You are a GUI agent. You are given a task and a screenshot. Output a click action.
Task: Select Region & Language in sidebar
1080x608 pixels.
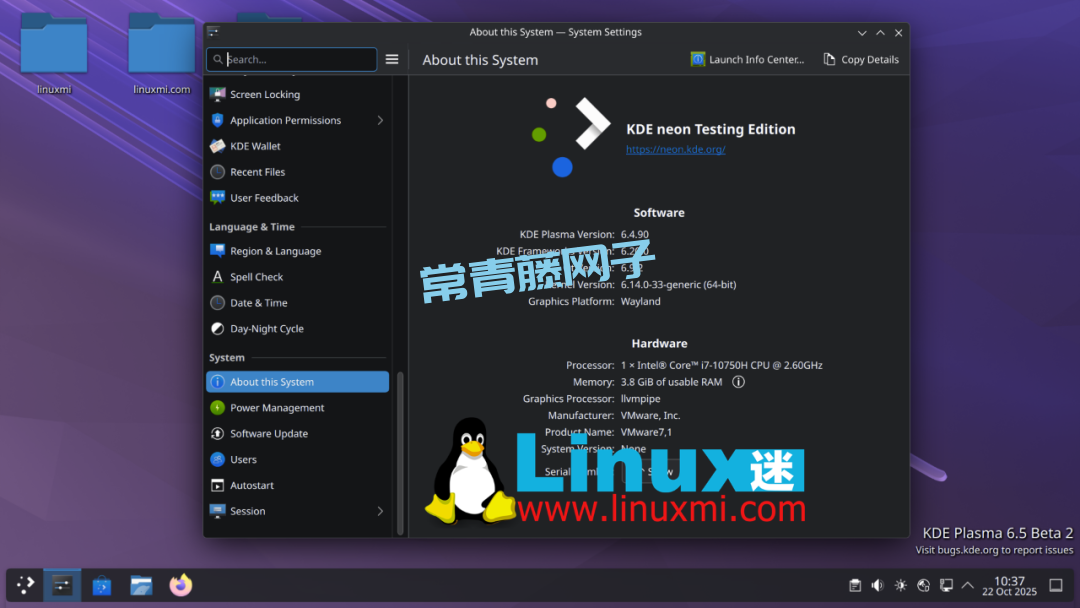point(275,251)
